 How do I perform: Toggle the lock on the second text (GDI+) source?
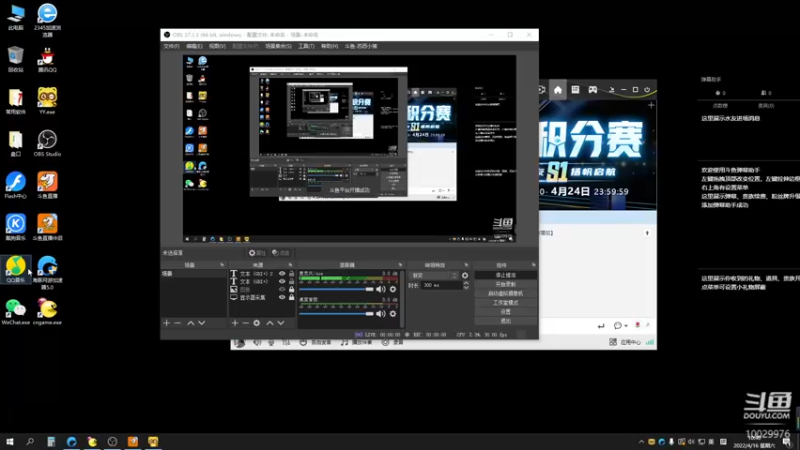[291, 281]
